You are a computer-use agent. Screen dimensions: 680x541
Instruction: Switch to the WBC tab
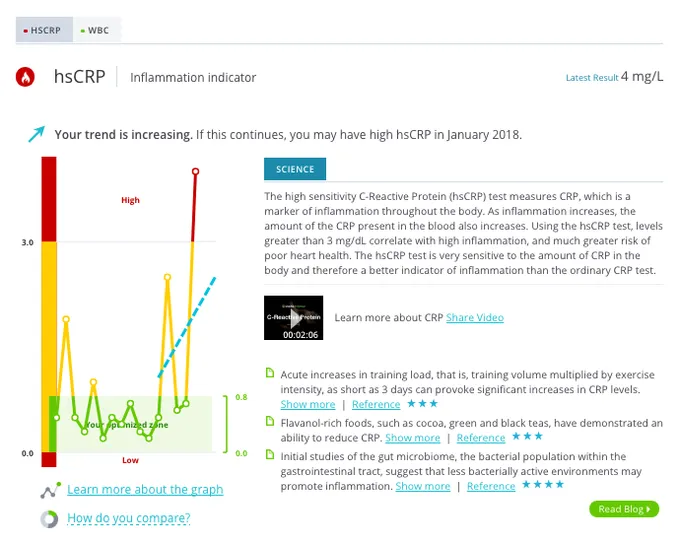coord(95,30)
